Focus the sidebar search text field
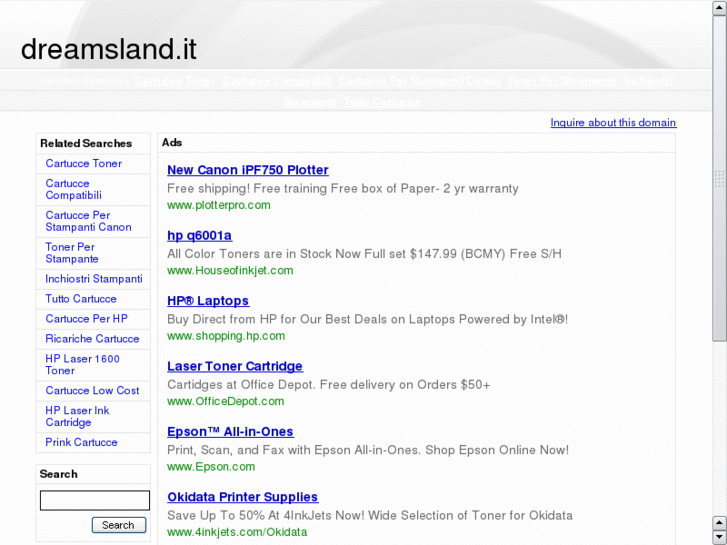Viewport: 727px width, 545px height. coord(95,500)
